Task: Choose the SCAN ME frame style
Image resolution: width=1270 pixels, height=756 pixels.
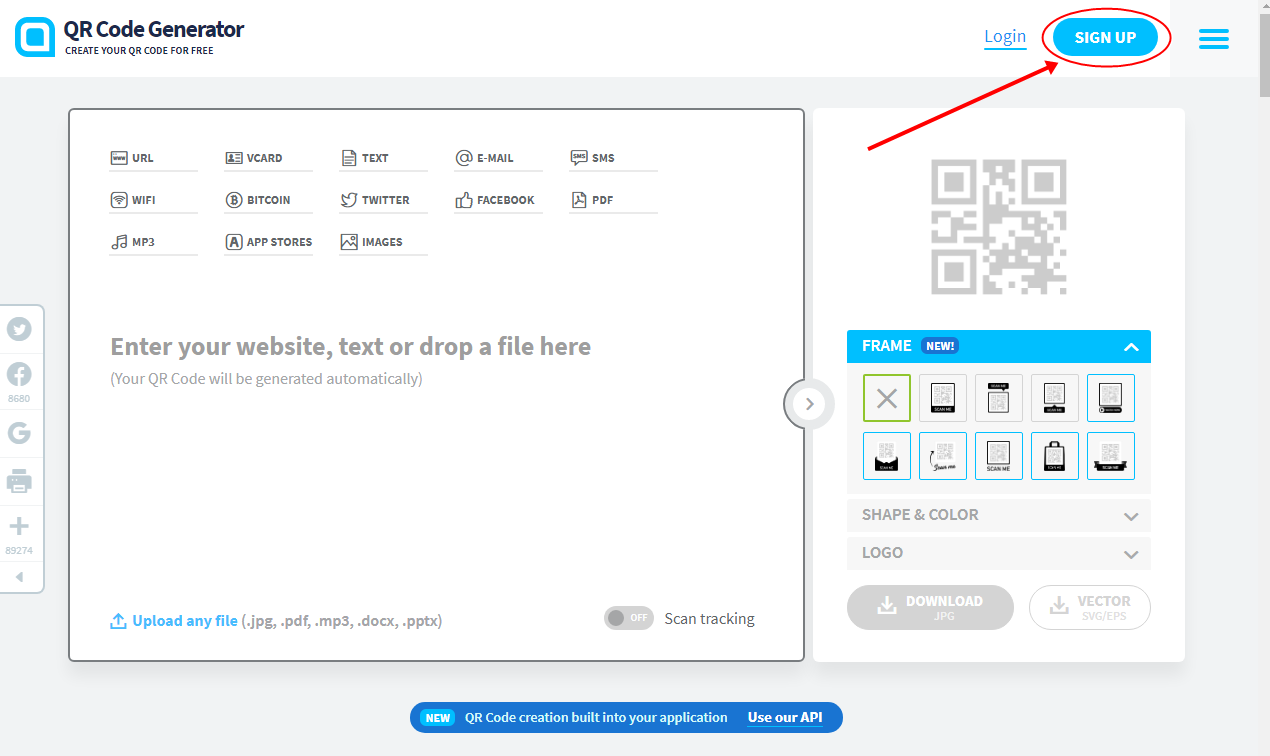Action: coord(942,397)
